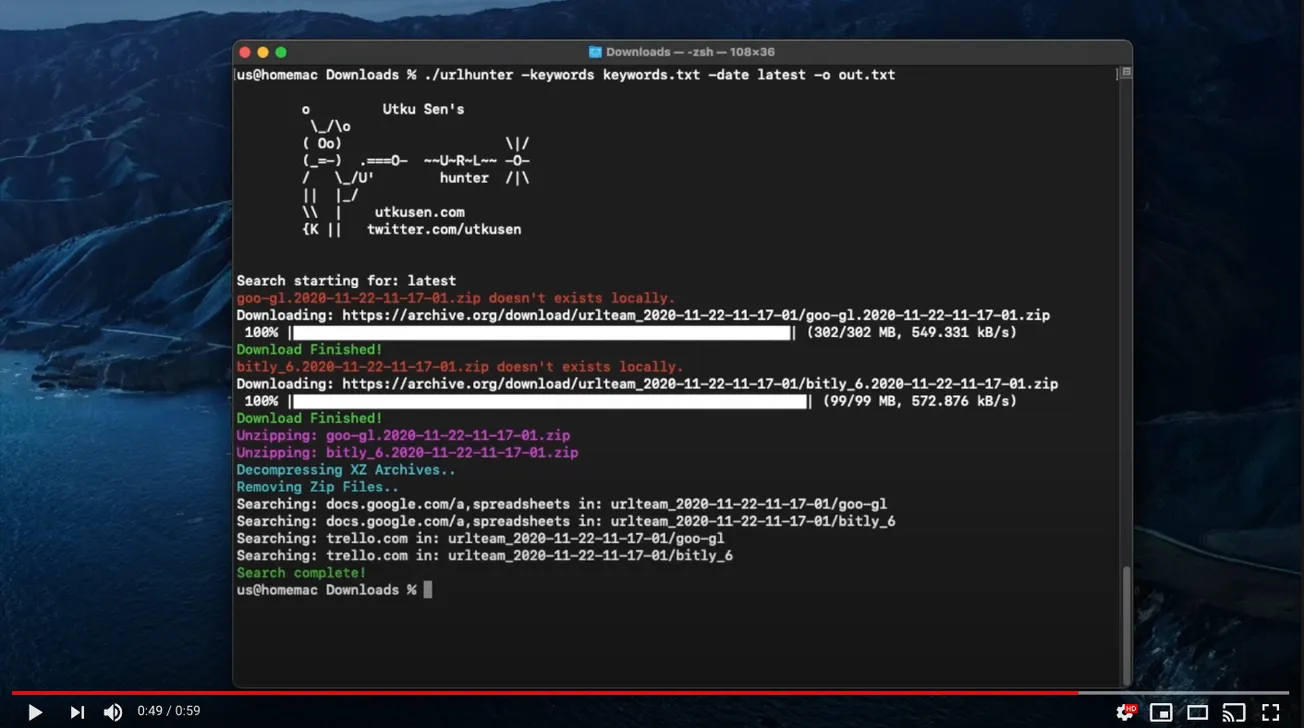Click the time display showing 0:49 / 0:59

pos(169,710)
